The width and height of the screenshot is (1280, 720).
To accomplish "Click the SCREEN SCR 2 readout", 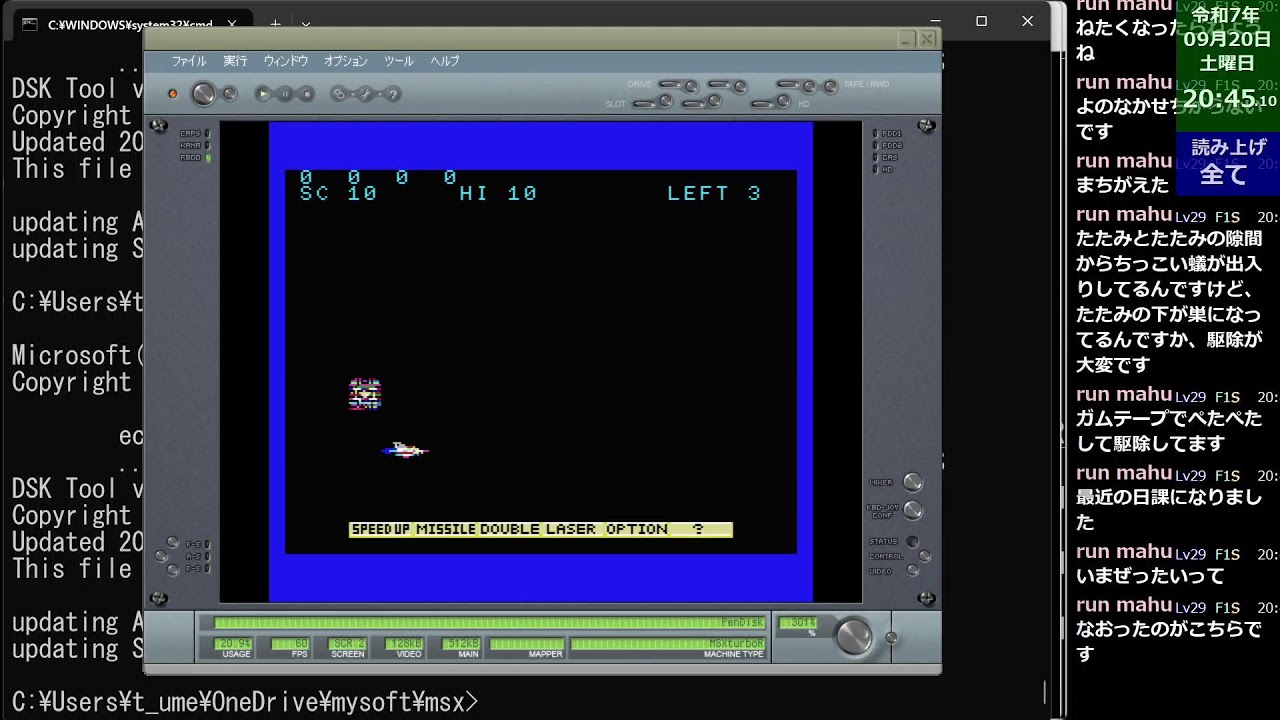I will point(348,644).
